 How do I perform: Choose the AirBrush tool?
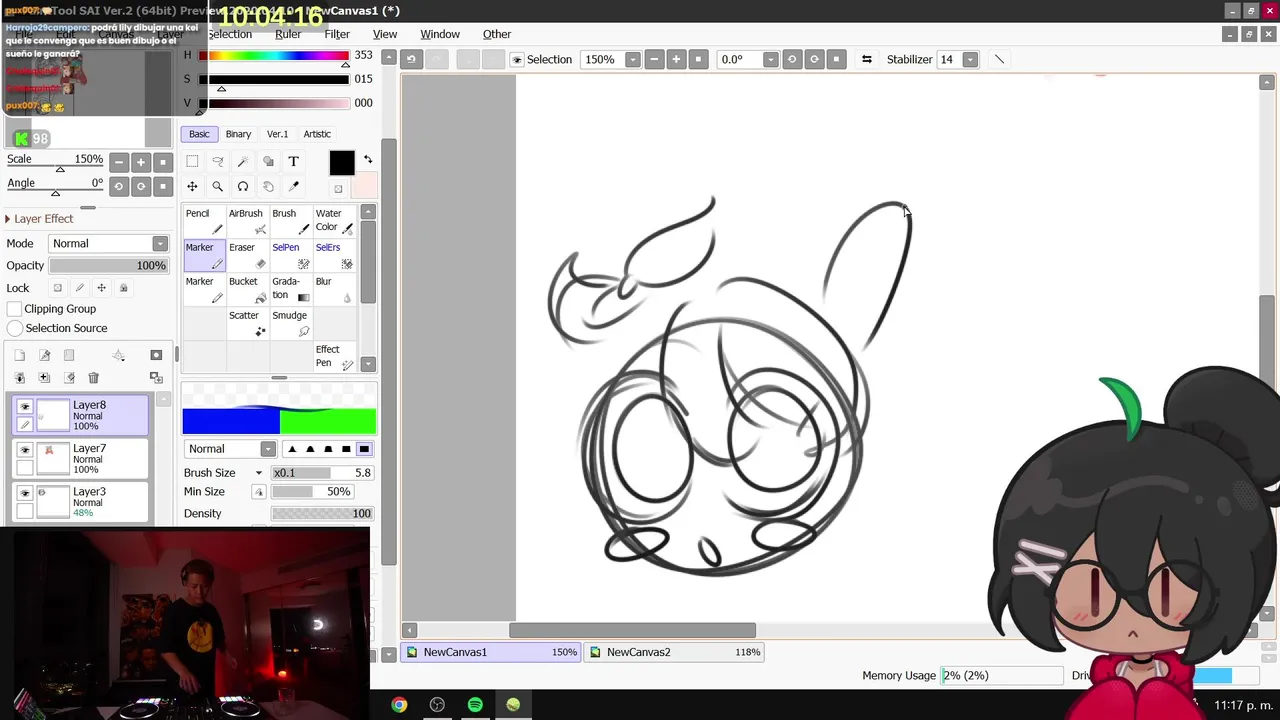(247, 221)
